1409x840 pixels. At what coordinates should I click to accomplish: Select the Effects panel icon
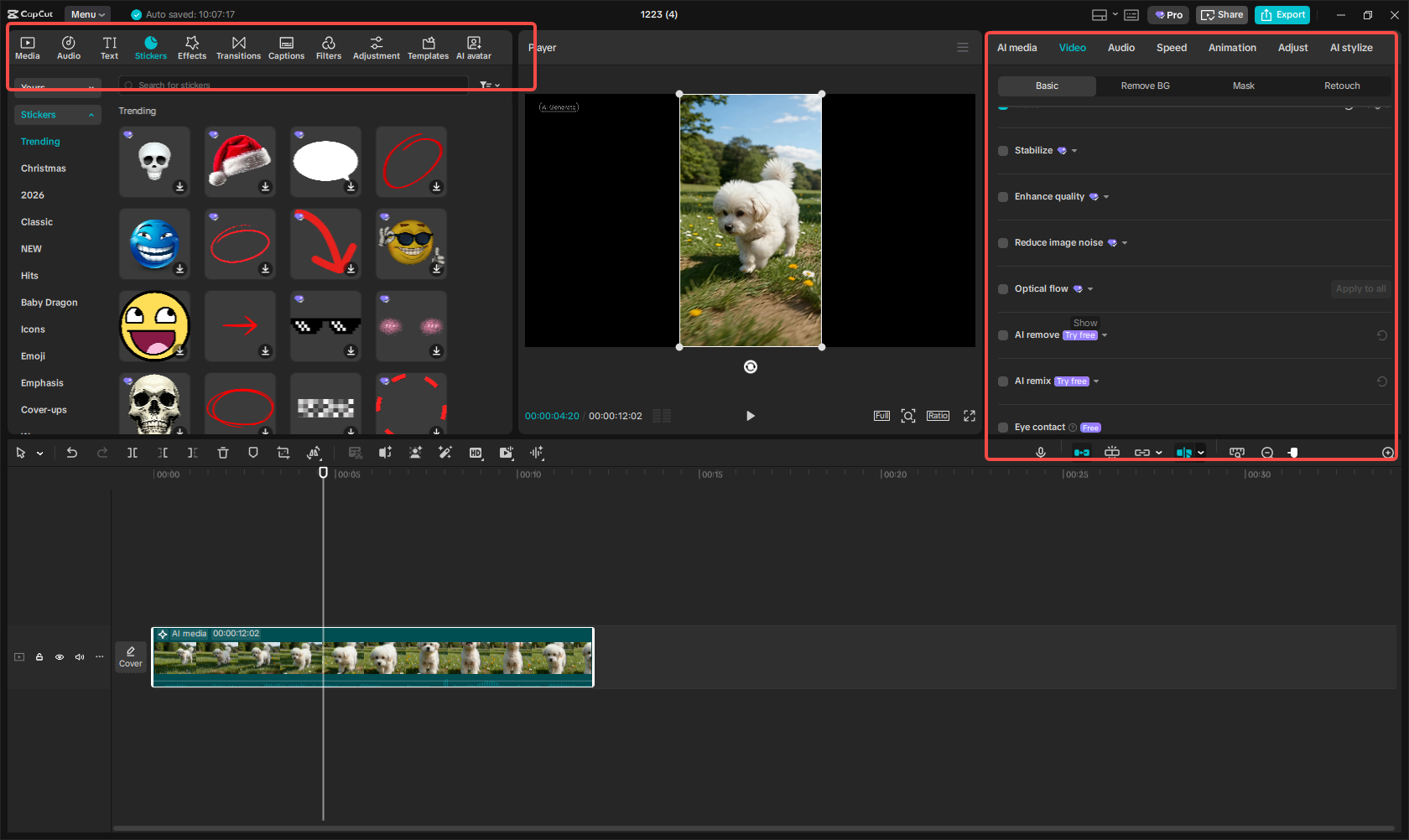click(x=192, y=46)
